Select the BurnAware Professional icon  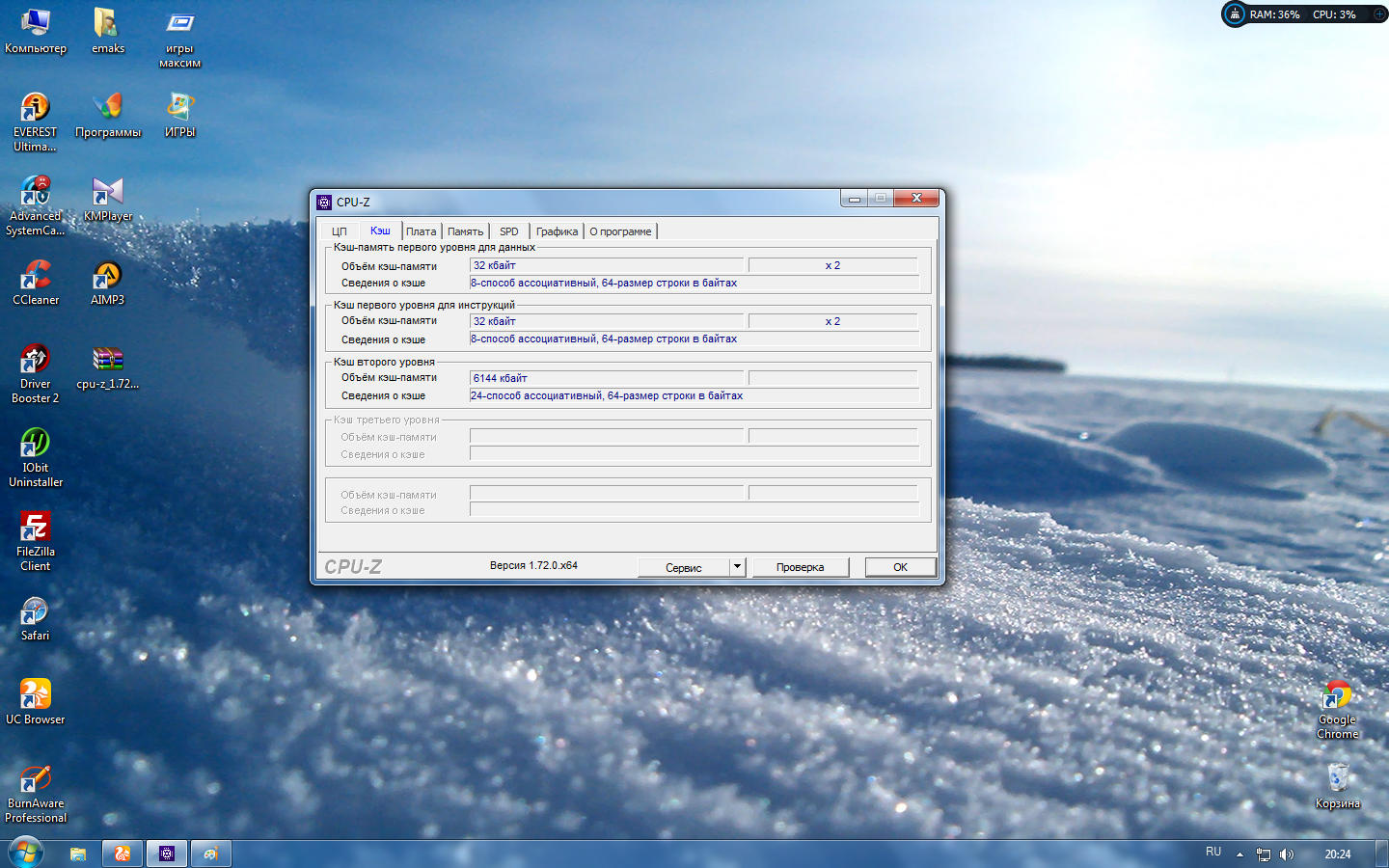36,779
